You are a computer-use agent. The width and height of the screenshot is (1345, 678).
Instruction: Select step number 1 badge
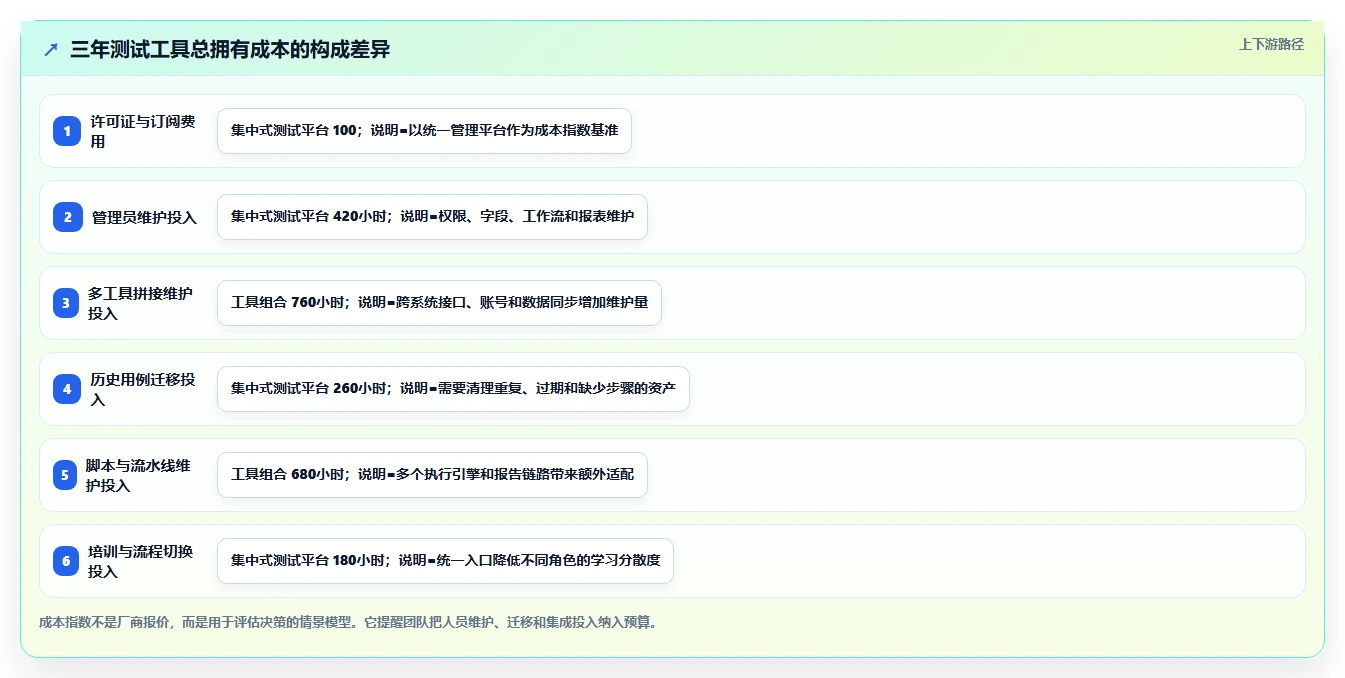pyautogui.click(x=67, y=131)
